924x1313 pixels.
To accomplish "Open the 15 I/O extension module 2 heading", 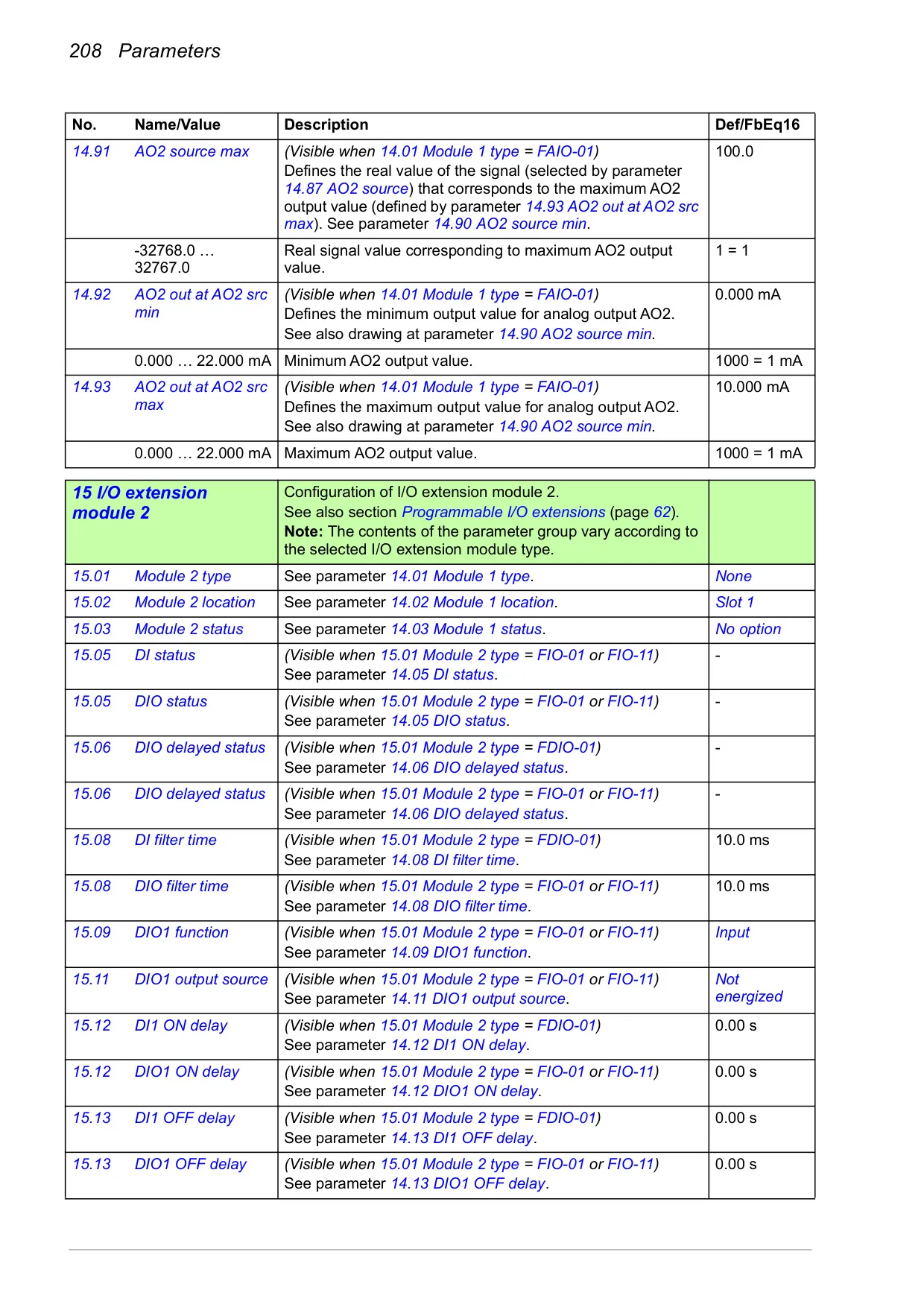I will [140, 502].
